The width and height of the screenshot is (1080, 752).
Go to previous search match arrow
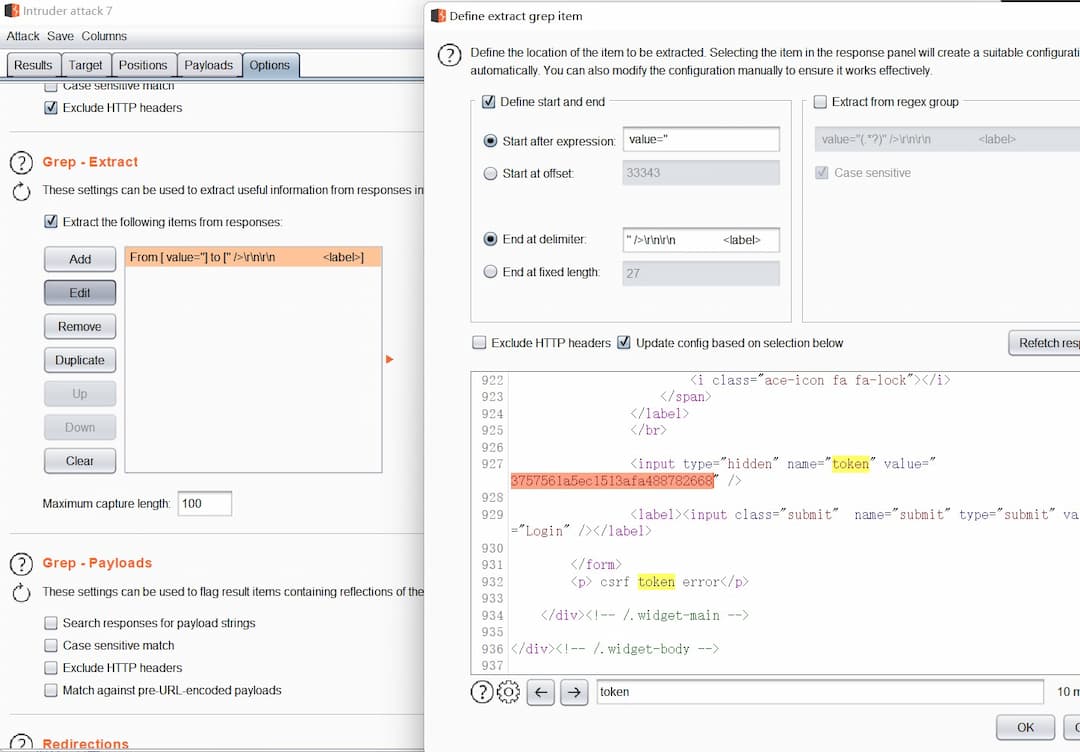pos(540,691)
